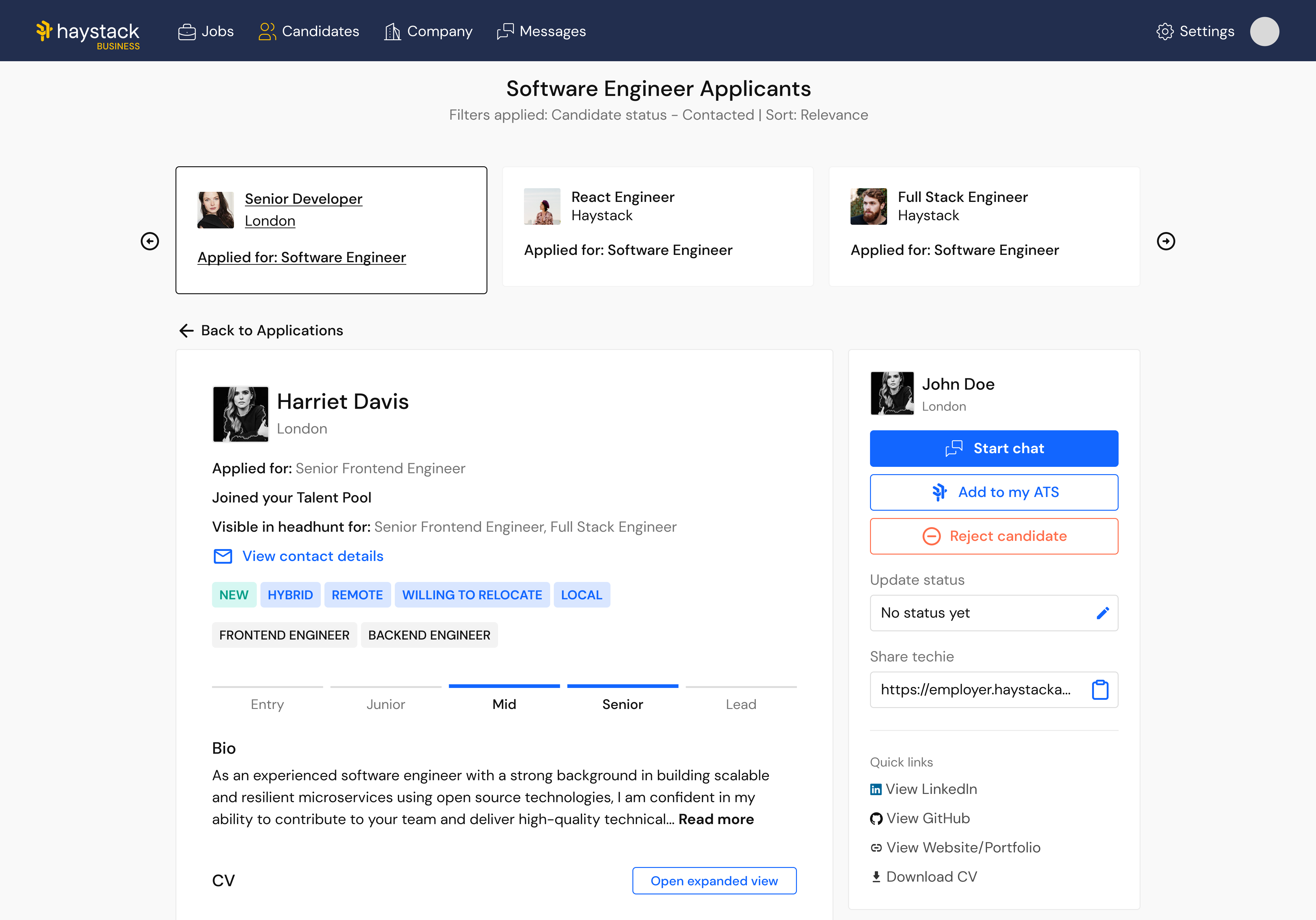Select the Full Stack Engineer applicant card
This screenshot has height=920, width=1316.
984,227
